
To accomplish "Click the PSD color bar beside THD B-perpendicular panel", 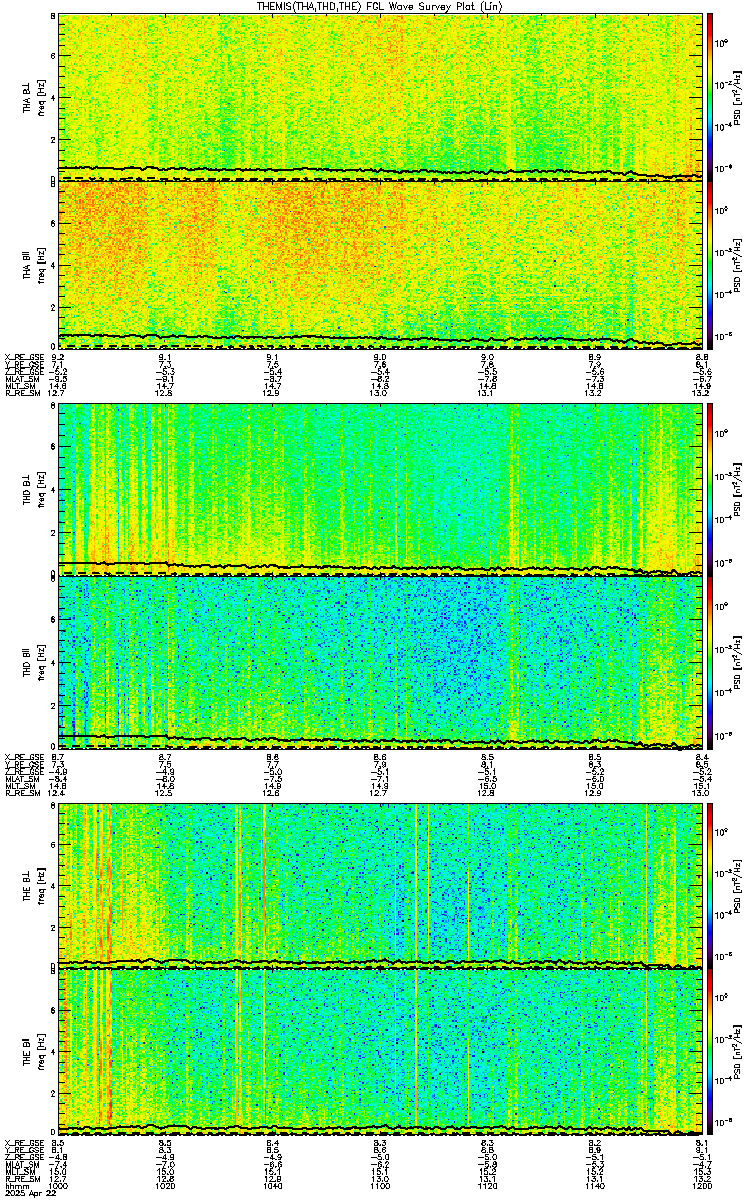I will pos(709,489).
